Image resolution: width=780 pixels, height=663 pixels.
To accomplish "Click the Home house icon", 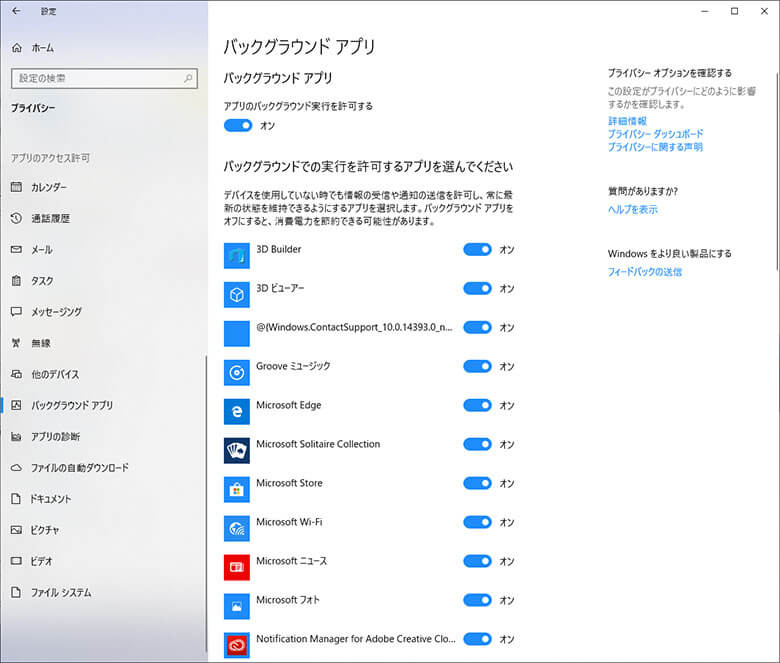I will point(17,48).
